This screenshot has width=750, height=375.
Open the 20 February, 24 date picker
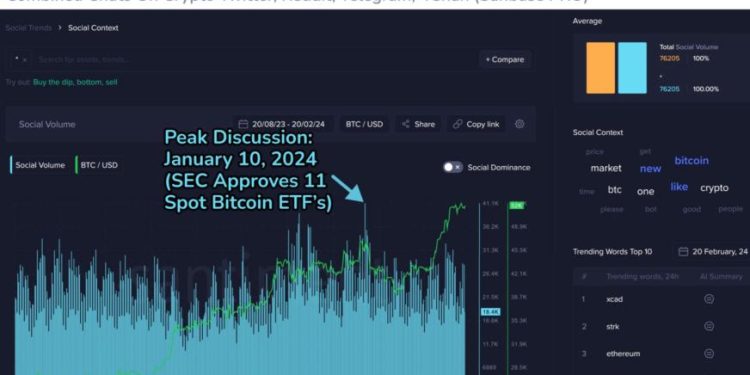[714, 252]
